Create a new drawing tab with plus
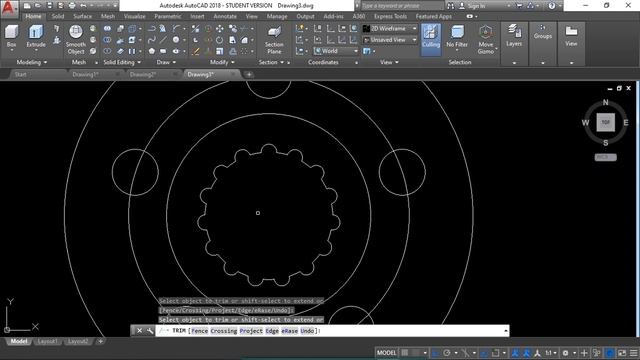Viewport: 640px width, 360px height. click(x=249, y=74)
